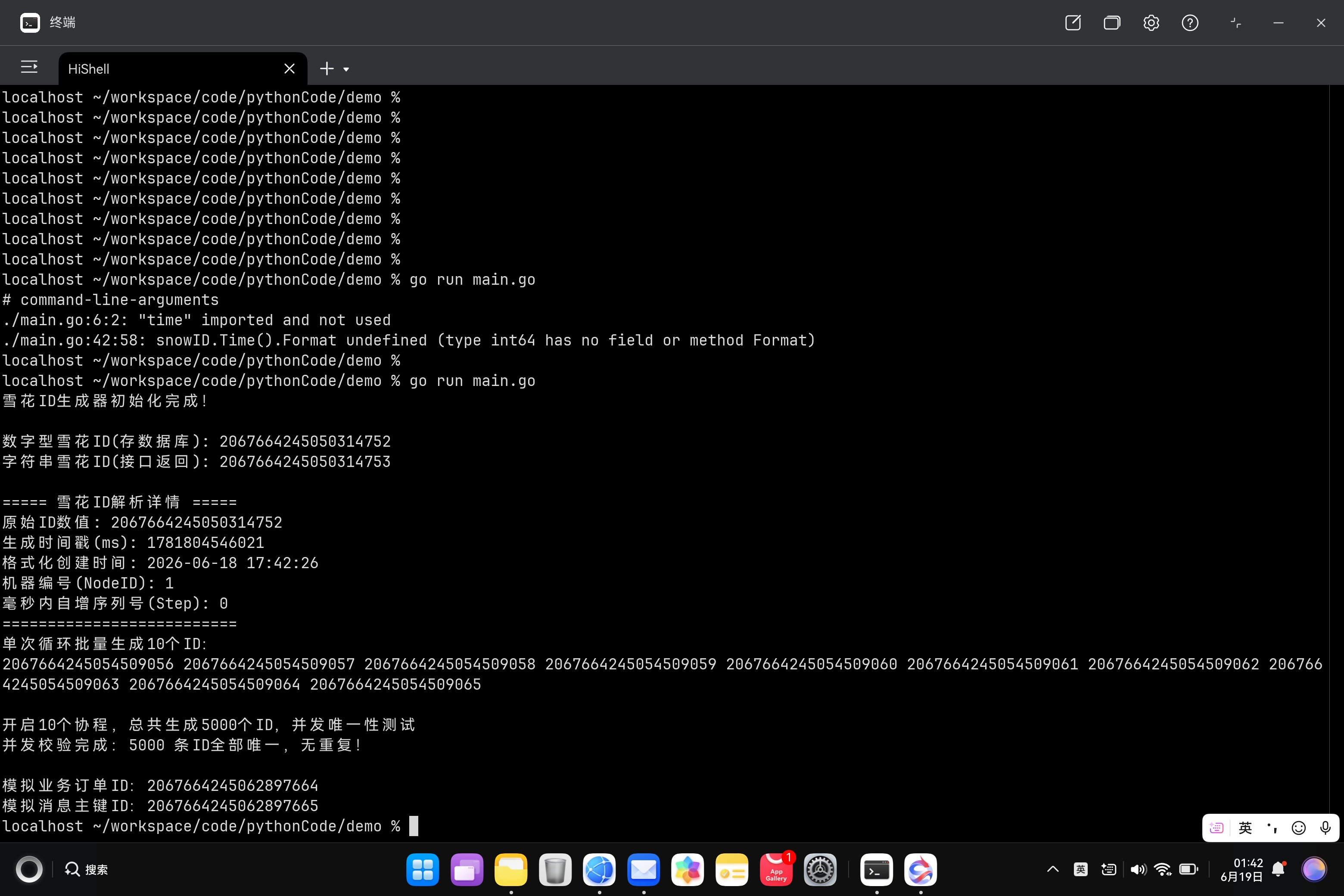Click the battery status icon
Viewport: 1344px width, 896px height.
[1188, 870]
